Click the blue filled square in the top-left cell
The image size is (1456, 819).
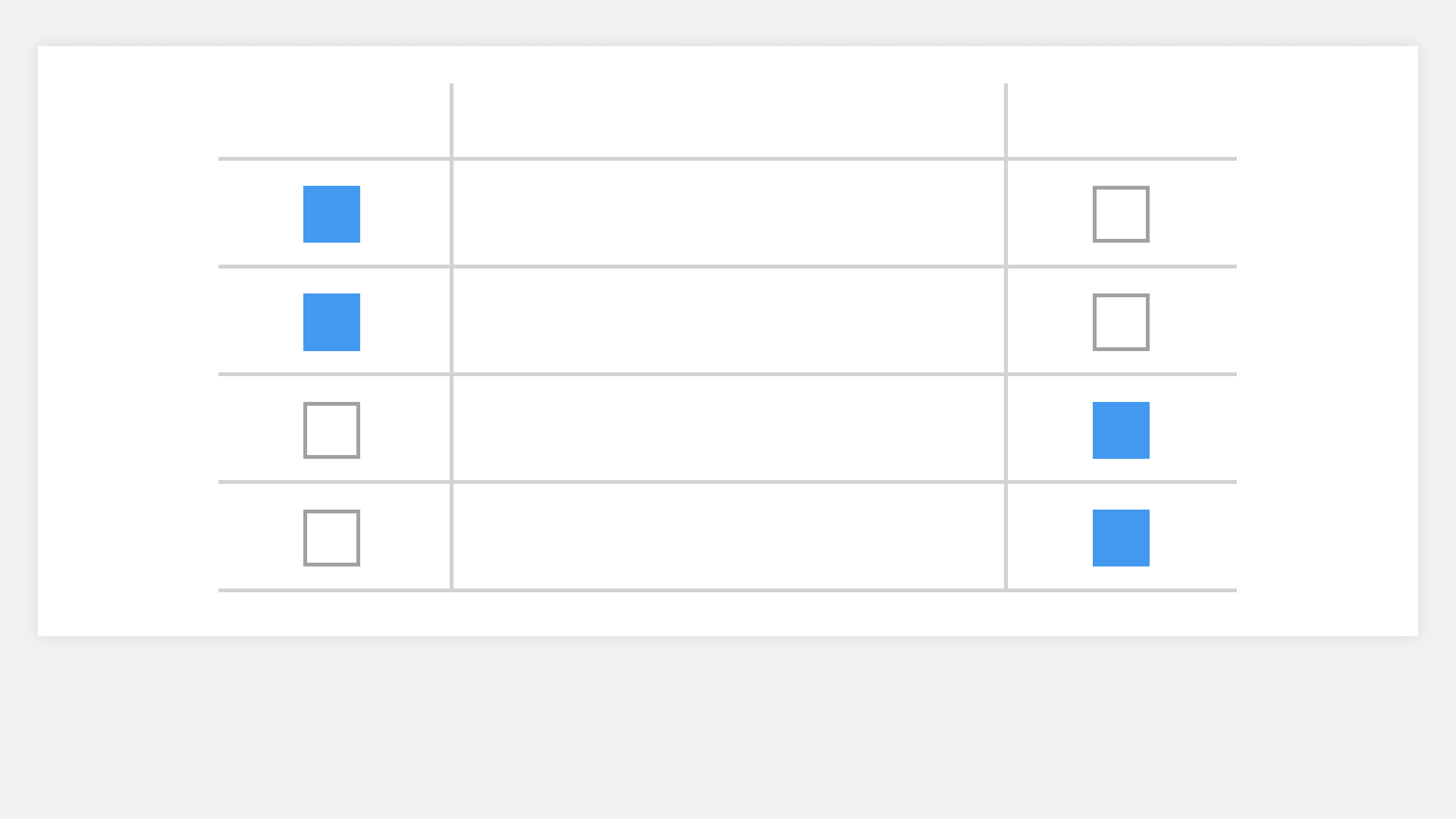tap(331, 214)
